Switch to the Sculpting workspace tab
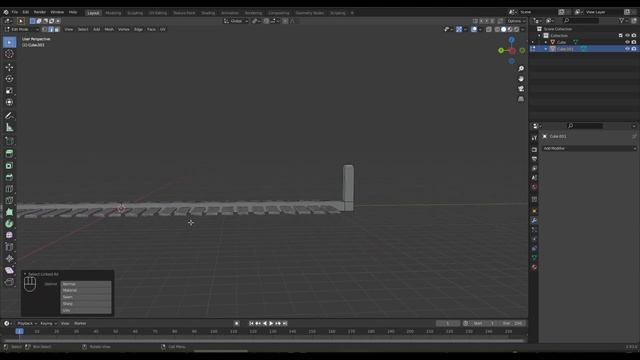640x360 pixels. point(135,13)
